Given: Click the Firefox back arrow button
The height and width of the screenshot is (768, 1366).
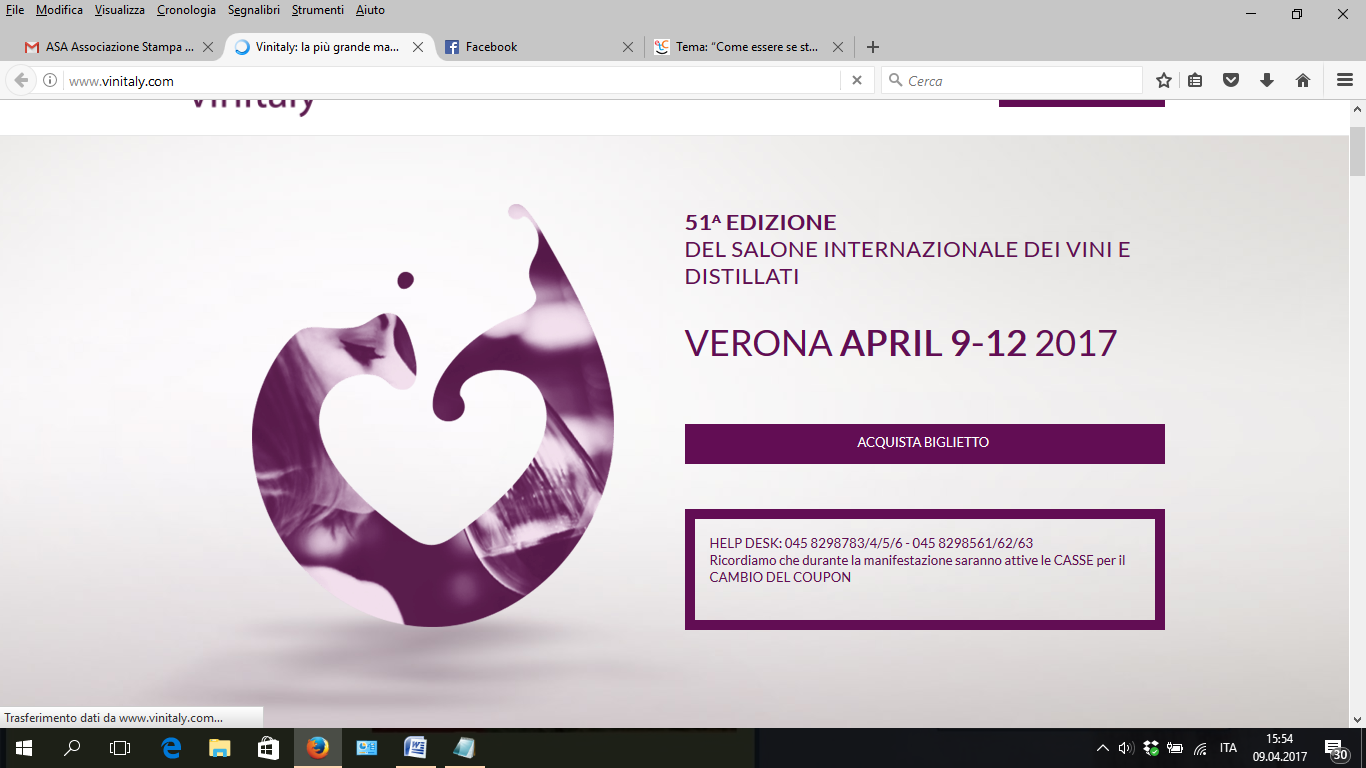Looking at the screenshot, I should [21, 81].
